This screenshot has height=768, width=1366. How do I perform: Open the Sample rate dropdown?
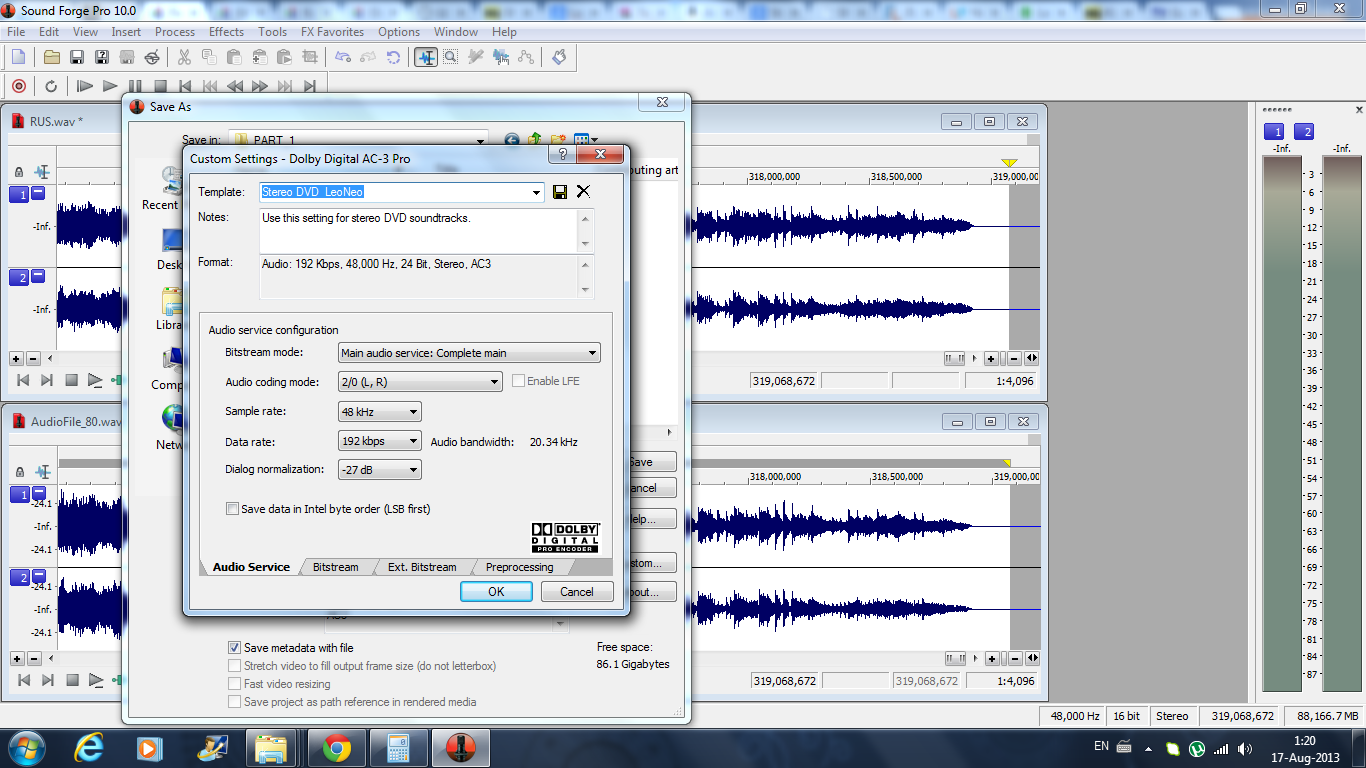click(x=414, y=412)
